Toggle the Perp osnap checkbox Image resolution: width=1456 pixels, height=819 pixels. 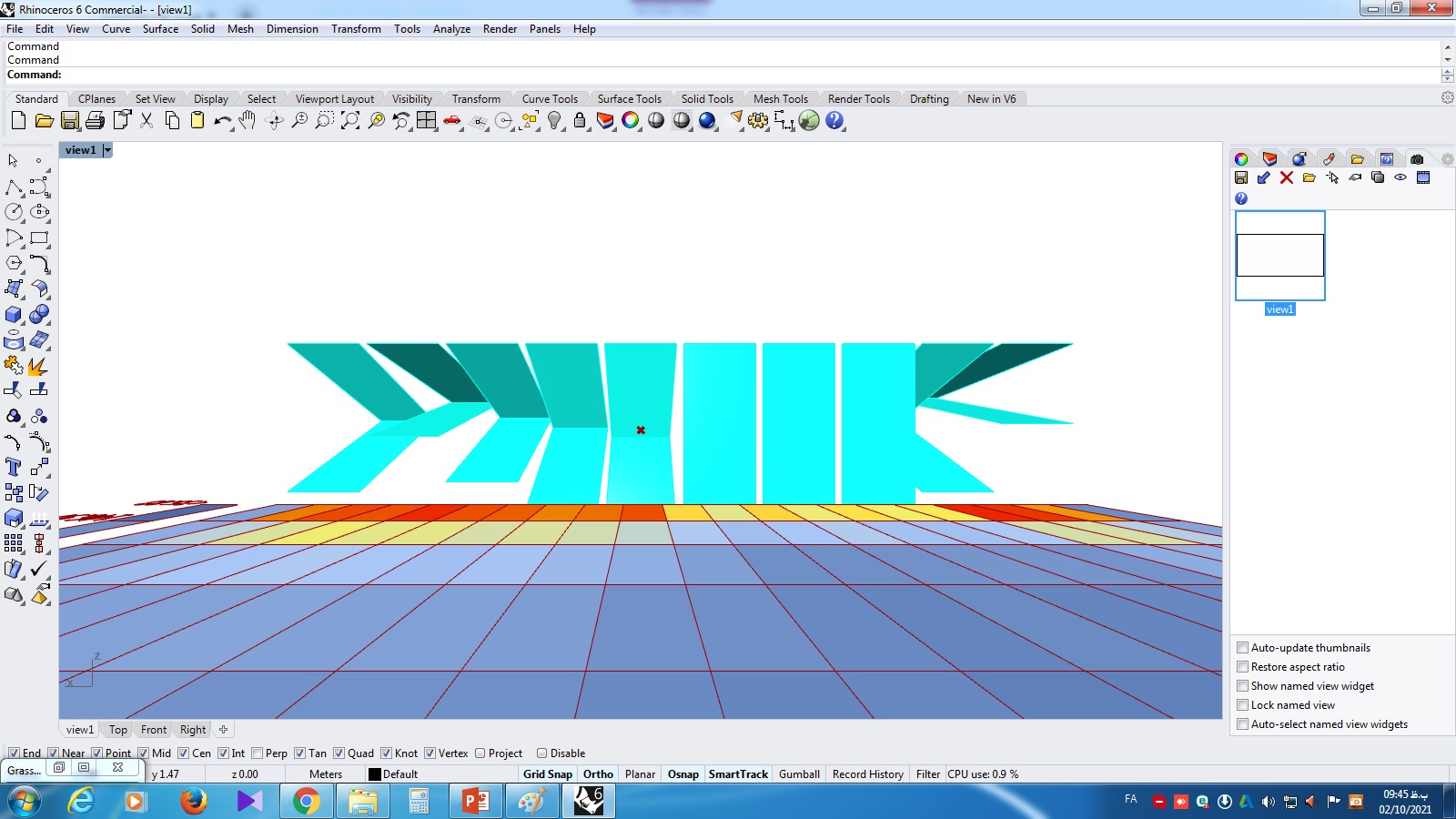coord(257,753)
